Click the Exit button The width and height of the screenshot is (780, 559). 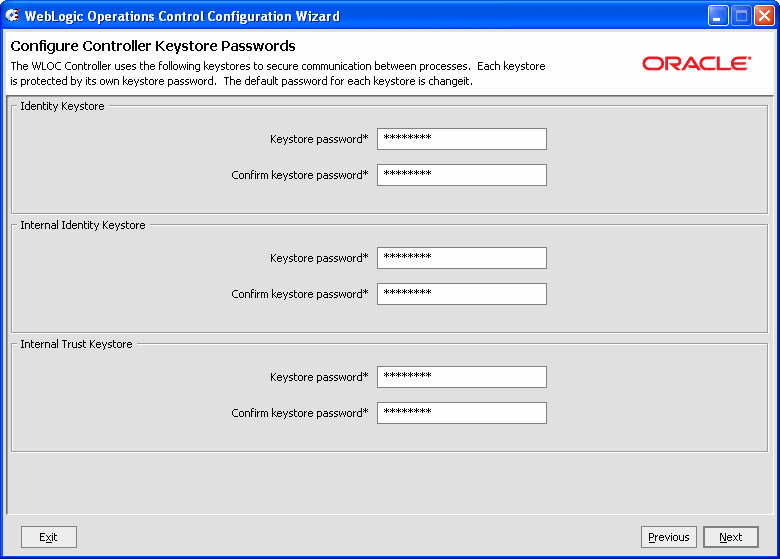(x=49, y=537)
